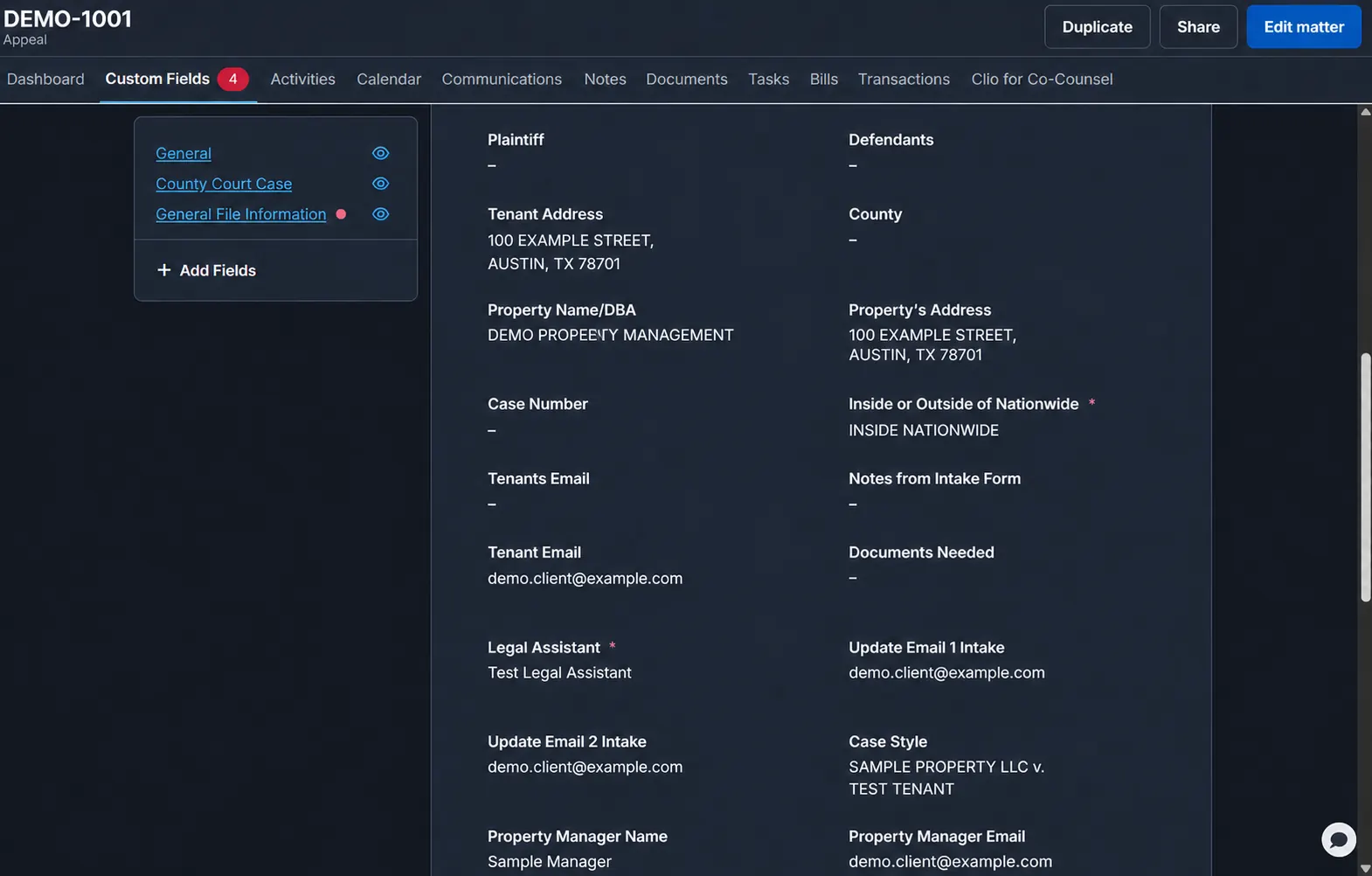
Task: Open the County Court Case link
Action: (224, 184)
